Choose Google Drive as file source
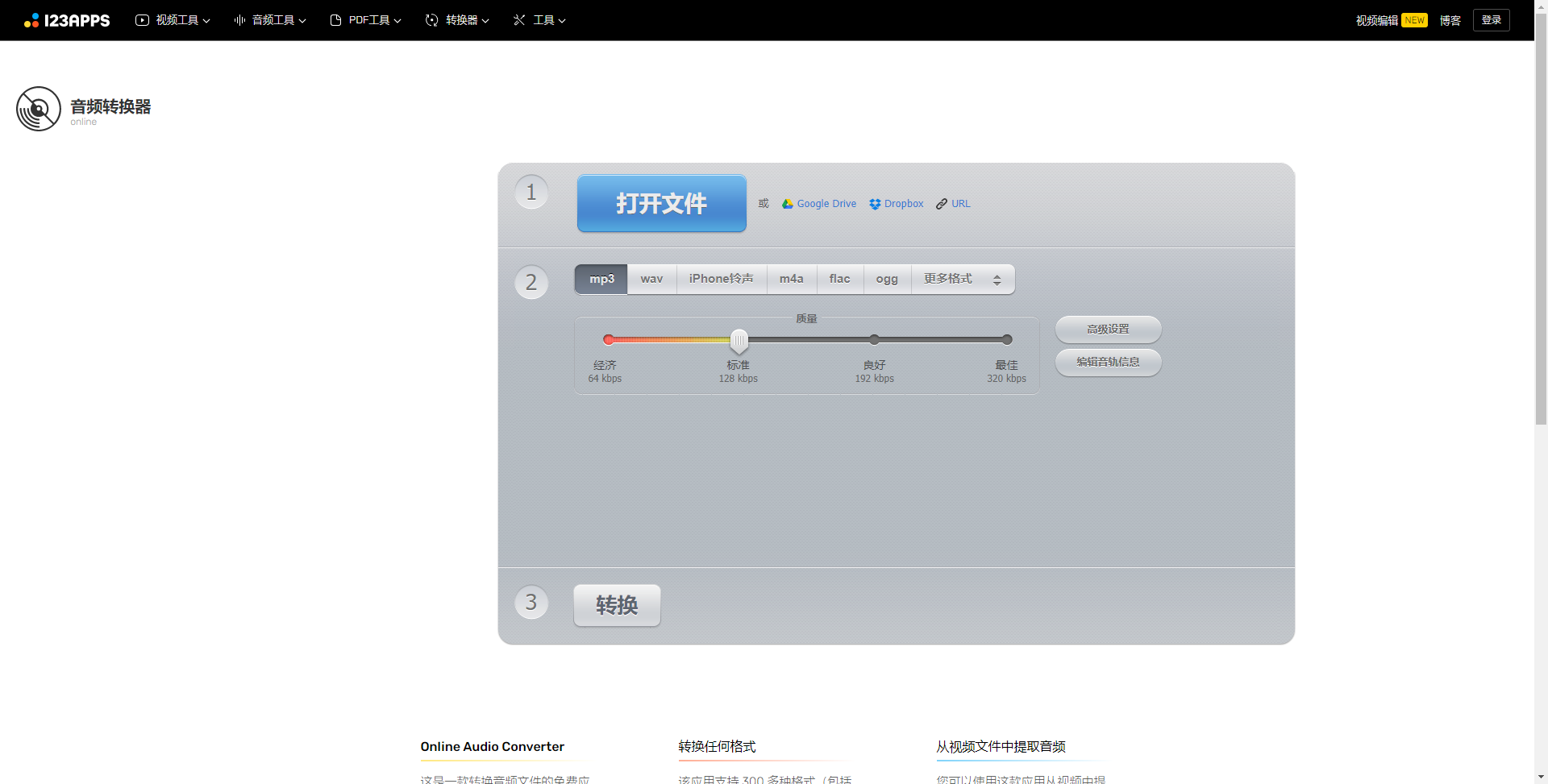Viewport: 1548px width, 784px height. click(x=819, y=204)
